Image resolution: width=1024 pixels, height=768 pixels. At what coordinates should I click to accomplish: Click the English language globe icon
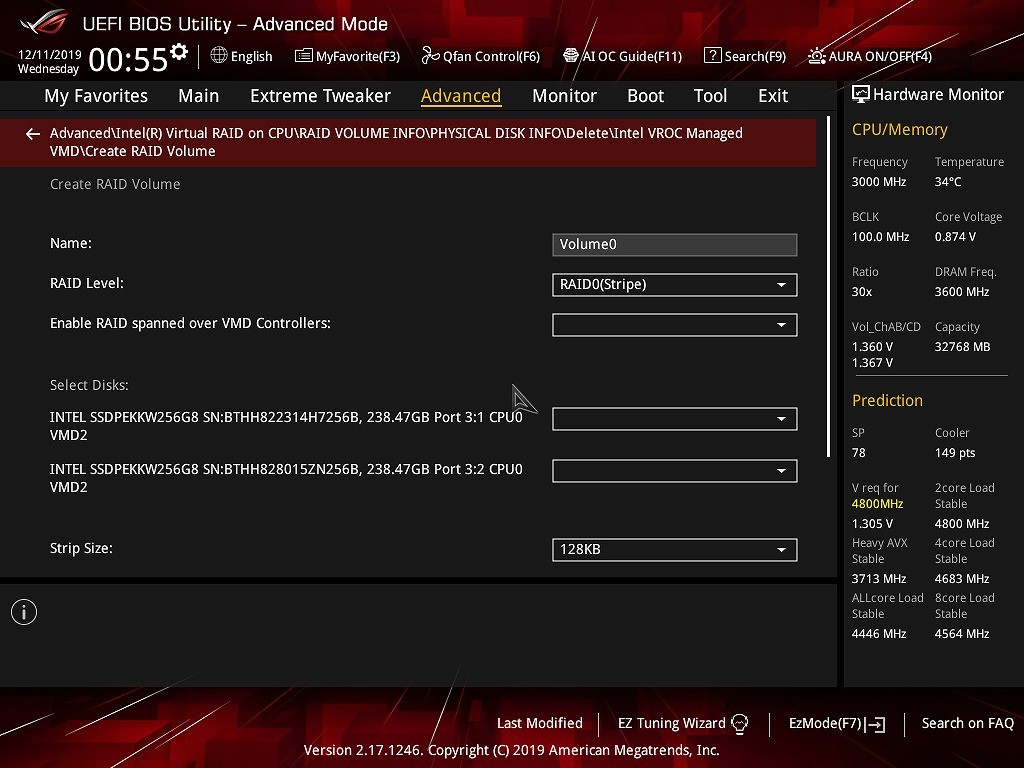click(x=219, y=56)
